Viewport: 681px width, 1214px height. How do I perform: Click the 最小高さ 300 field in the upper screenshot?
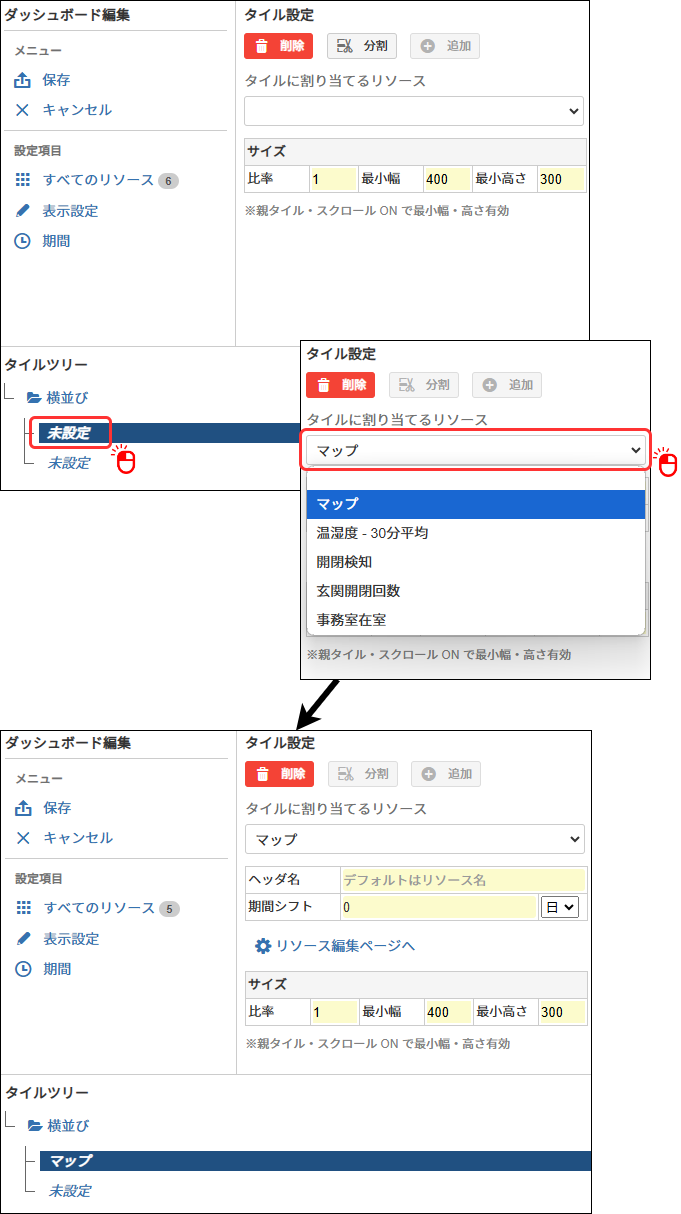[561, 180]
